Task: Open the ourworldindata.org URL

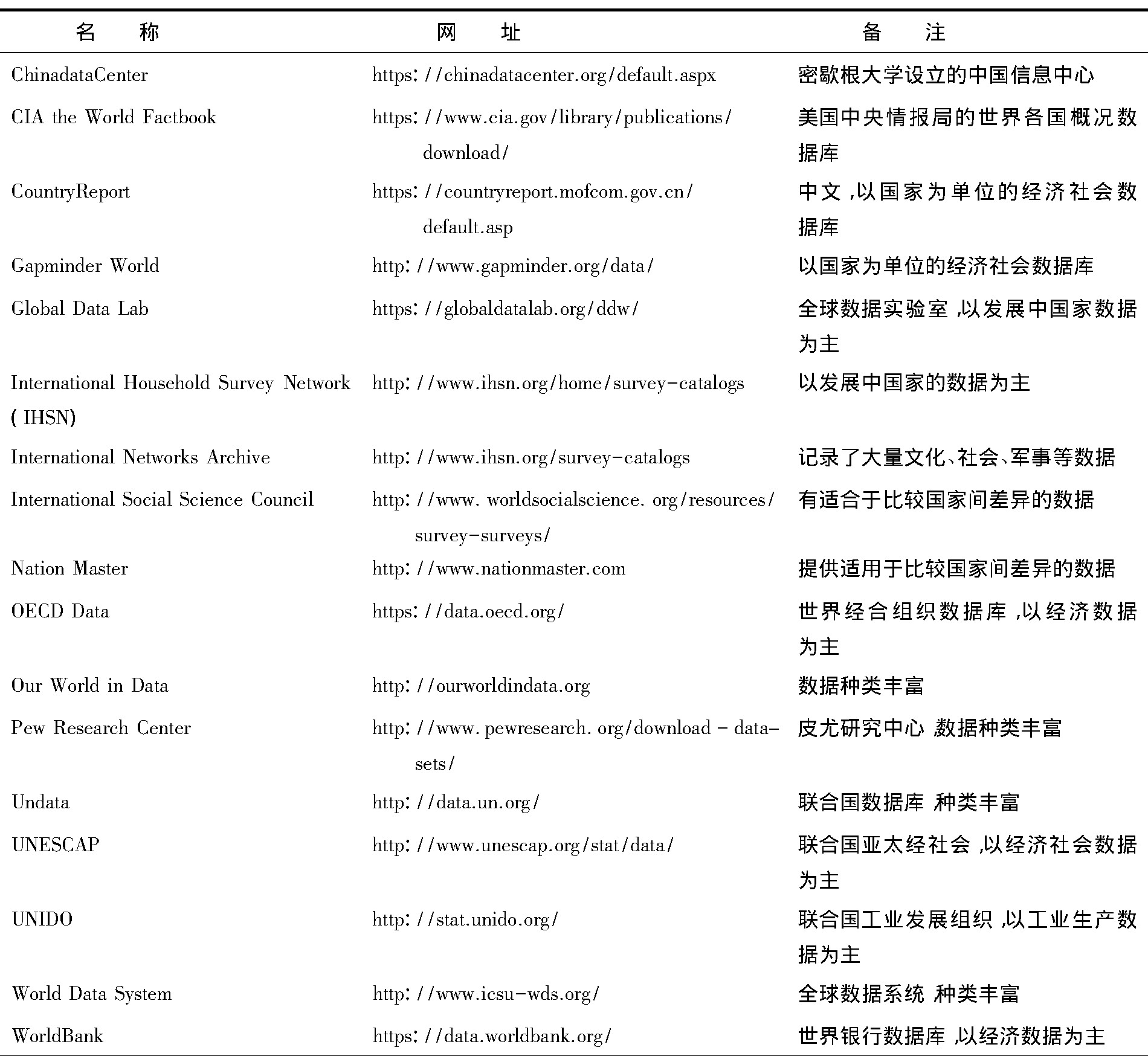Action: [481, 686]
